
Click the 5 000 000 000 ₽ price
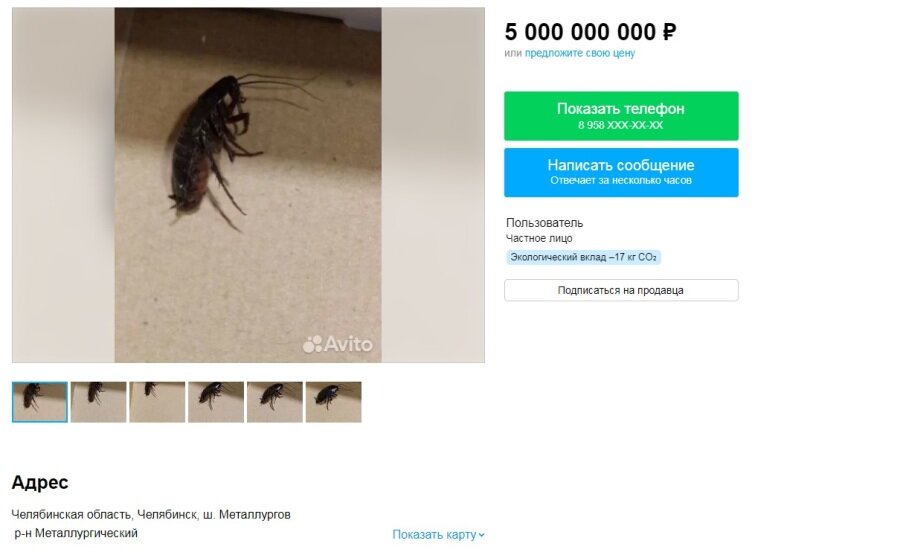pos(591,32)
